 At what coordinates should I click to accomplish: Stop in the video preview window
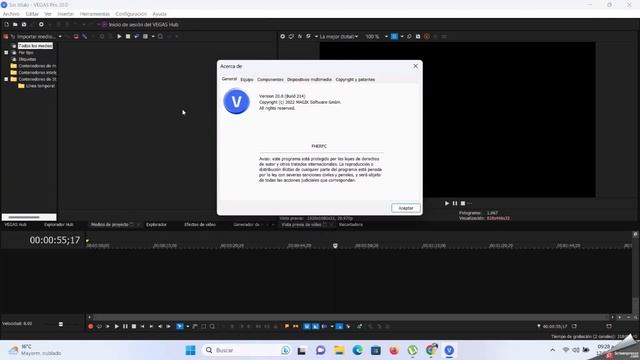(463, 203)
